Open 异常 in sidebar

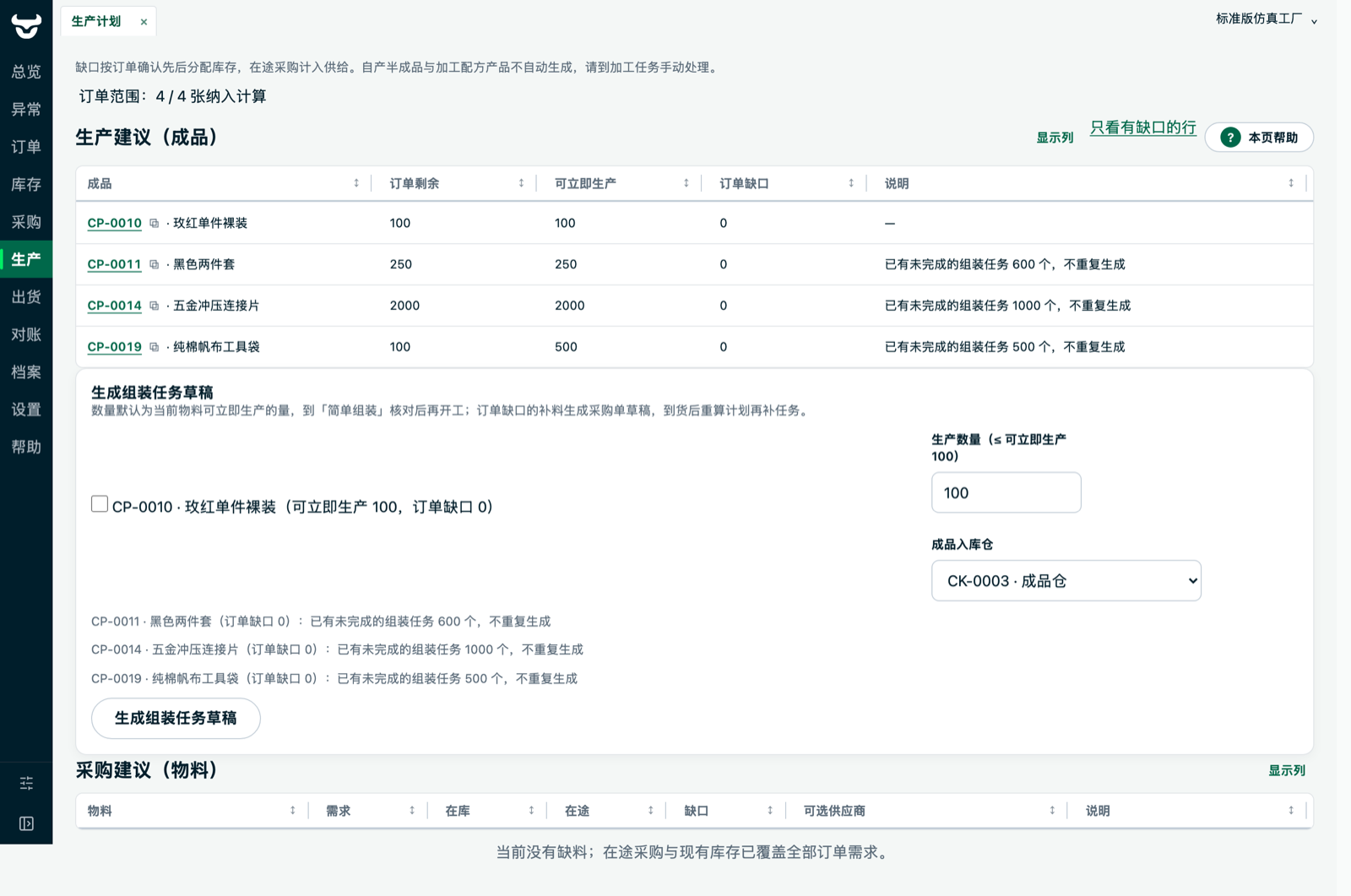click(26, 109)
